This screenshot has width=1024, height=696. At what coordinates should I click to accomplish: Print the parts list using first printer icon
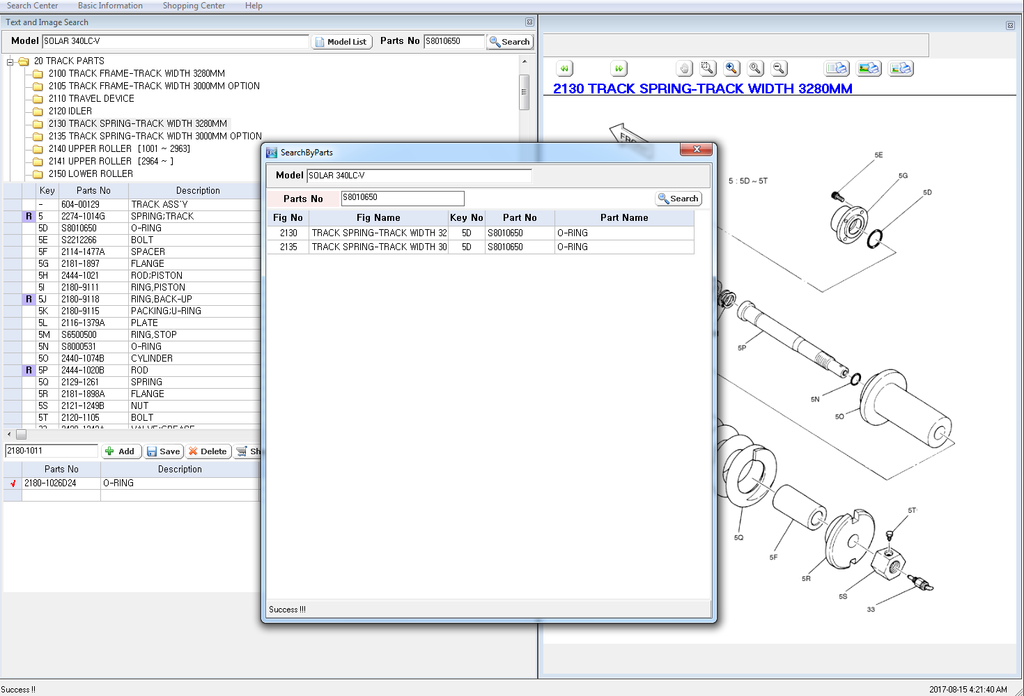[x=837, y=68]
